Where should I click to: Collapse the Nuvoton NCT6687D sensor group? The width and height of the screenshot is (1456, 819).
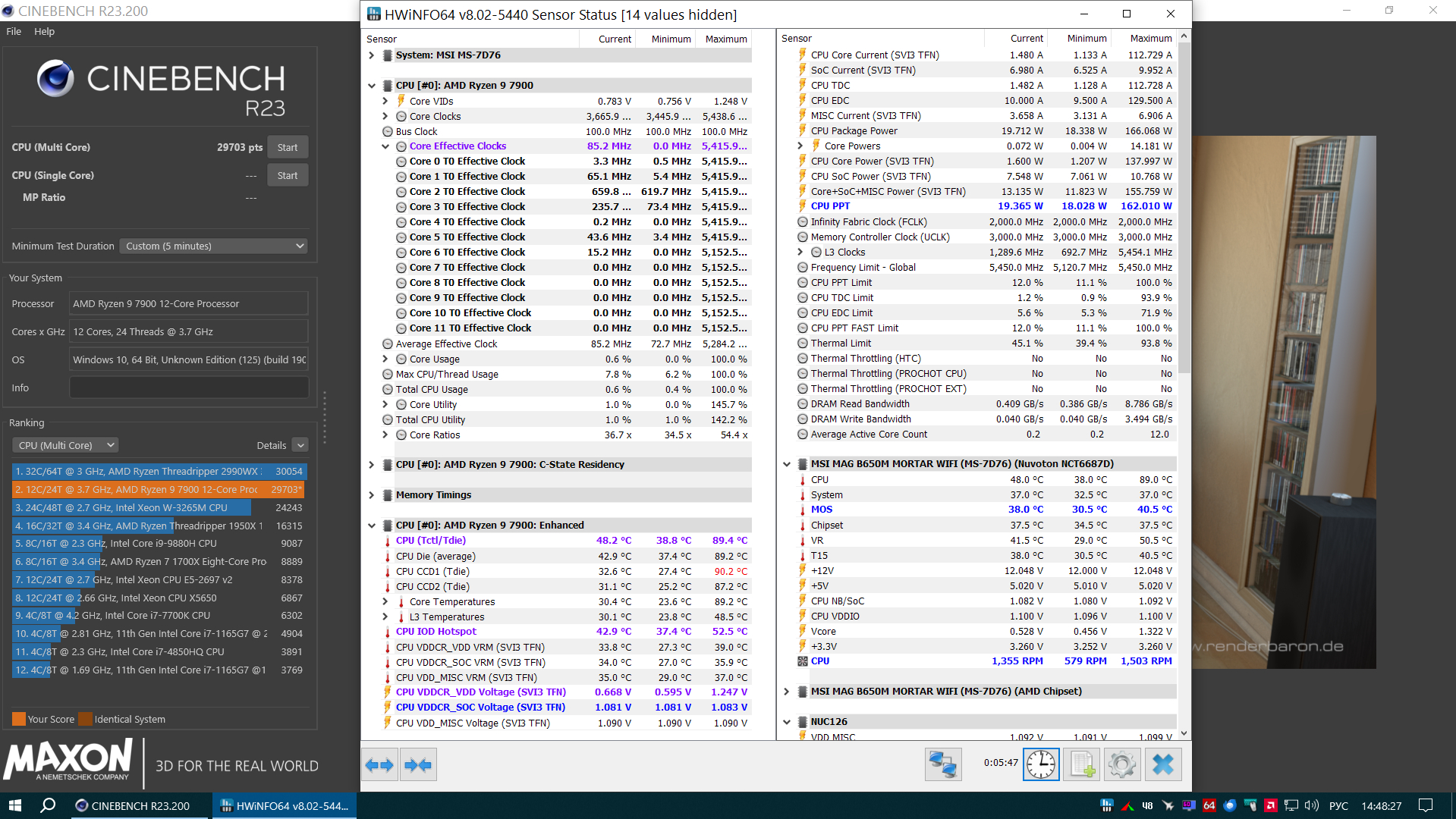click(786, 464)
